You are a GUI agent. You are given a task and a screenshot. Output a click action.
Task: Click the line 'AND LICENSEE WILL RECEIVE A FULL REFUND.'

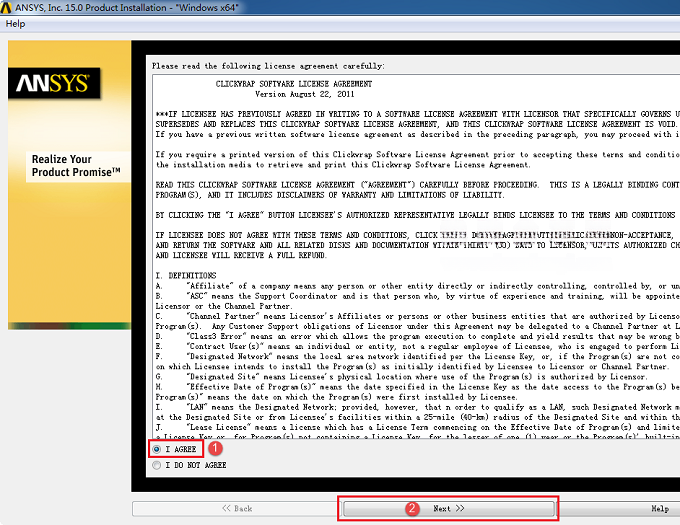click(x=241, y=255)
